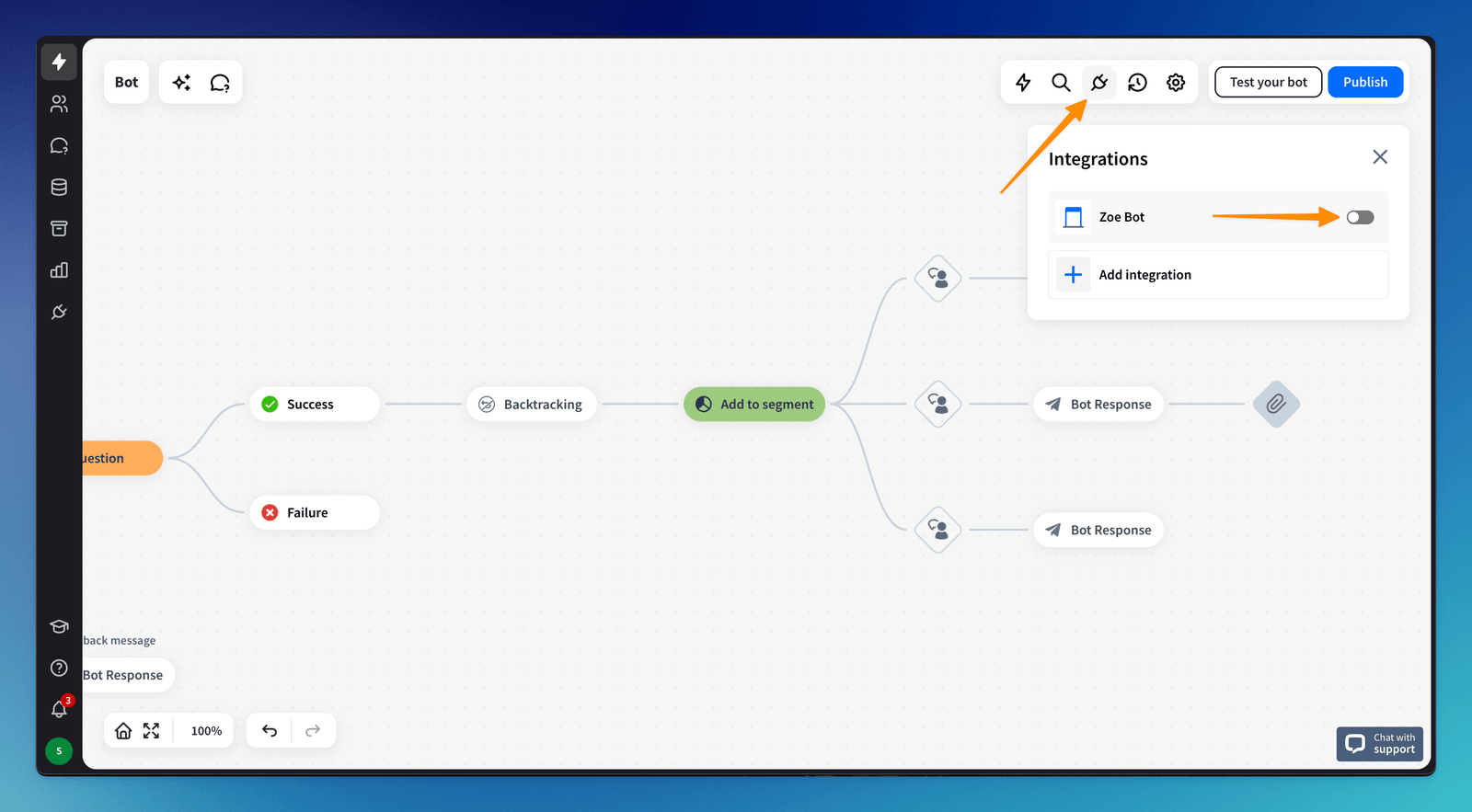Image resolution: width=1472 pixels, height=812 pixels.
Task: Open the integrations plug icon in top toolbar
Action: click(1099, 83)
